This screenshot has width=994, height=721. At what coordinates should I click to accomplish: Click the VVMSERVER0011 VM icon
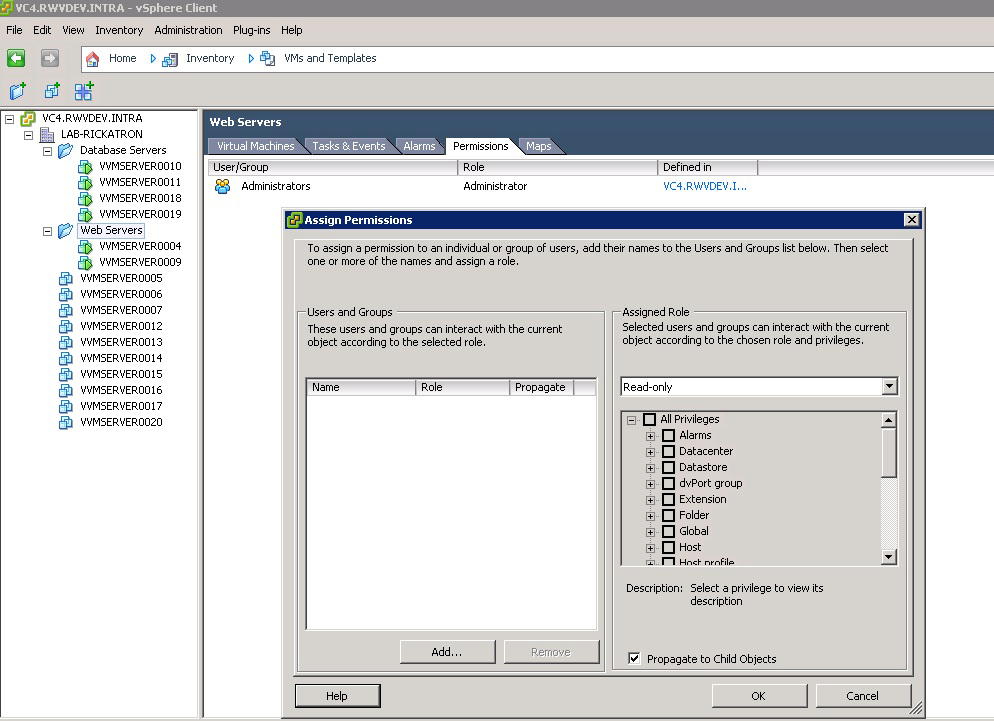[x=85, y=183]
